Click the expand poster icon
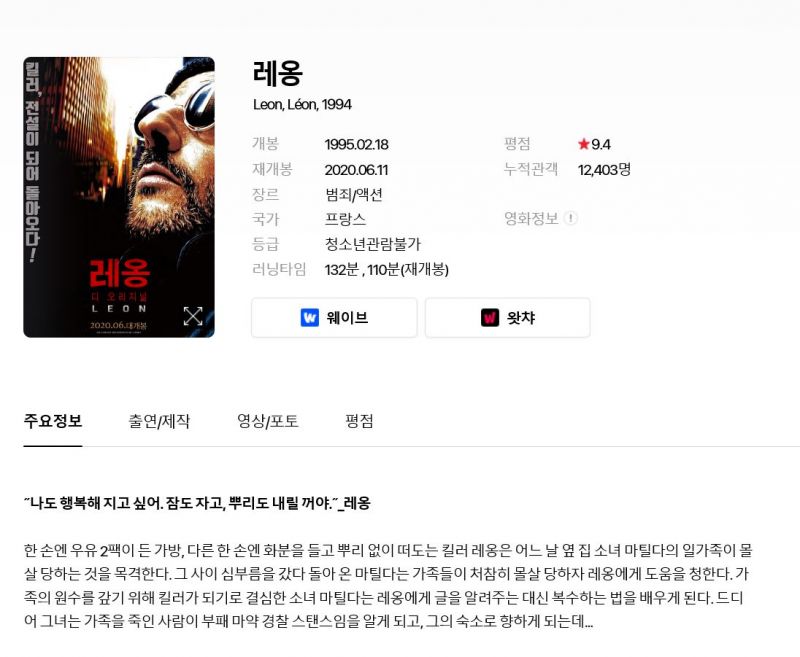Viewport: 800px width, 657px height. coord(193,316)
